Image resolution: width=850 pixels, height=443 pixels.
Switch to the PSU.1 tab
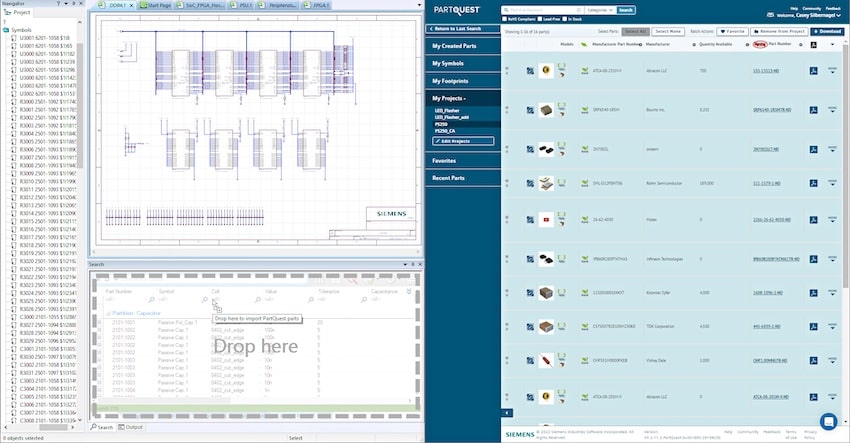(242, 5)
